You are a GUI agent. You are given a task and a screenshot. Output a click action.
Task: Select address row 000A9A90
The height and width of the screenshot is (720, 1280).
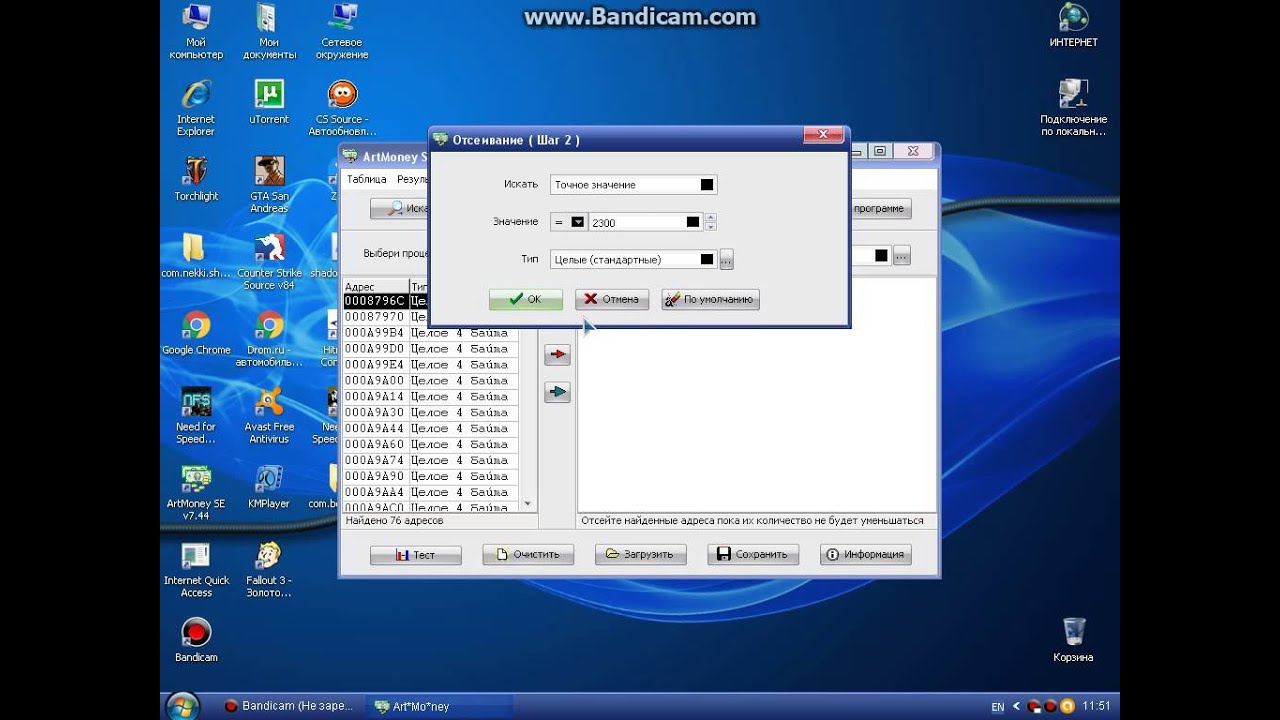coord(430,477)
